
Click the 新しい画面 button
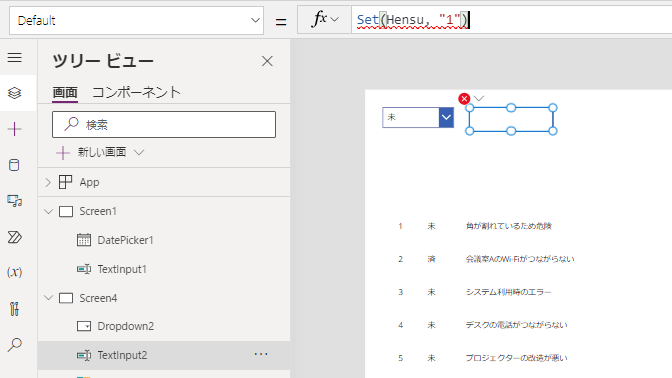[101, 153]
